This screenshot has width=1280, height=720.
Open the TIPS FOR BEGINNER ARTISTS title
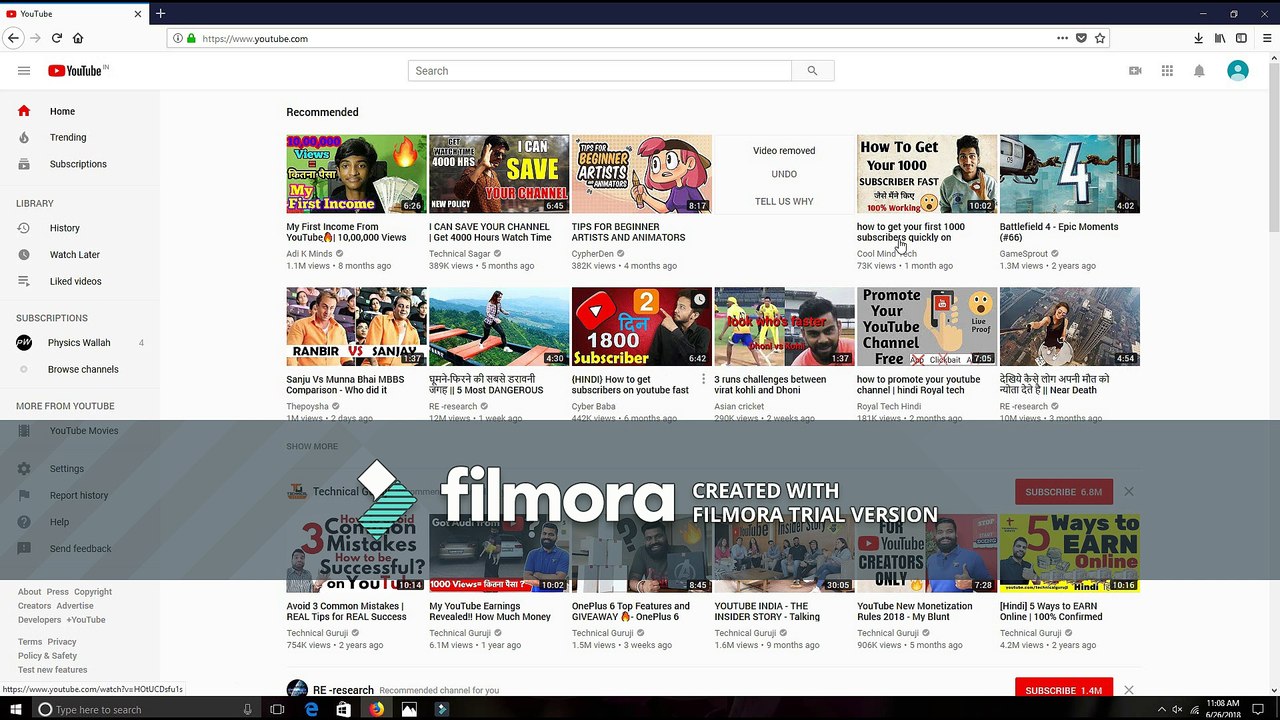(628, 232)
